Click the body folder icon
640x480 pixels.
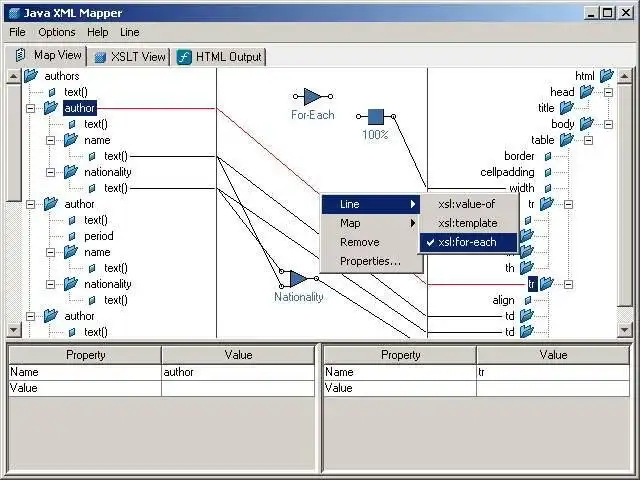pyautogui.click(x=587, y=124)
